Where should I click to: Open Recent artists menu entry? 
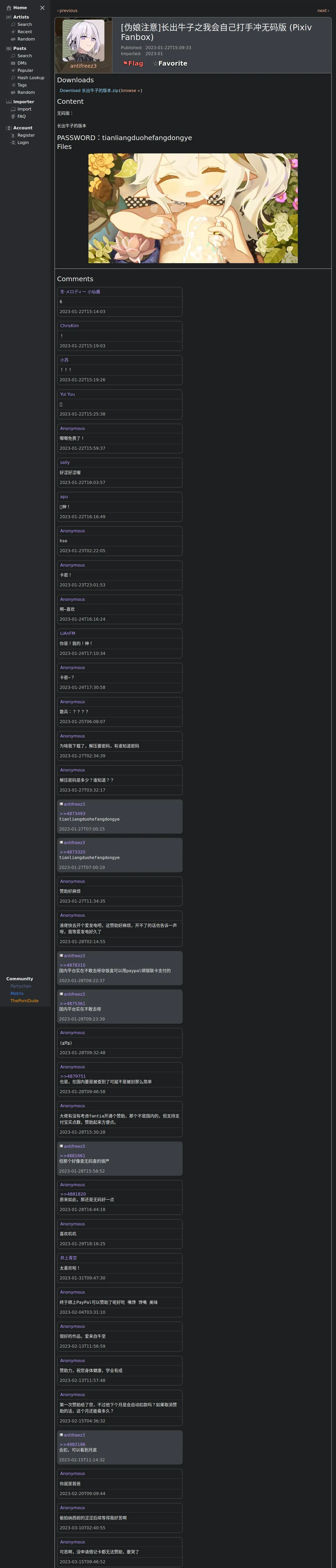click(x=24, y=32)
